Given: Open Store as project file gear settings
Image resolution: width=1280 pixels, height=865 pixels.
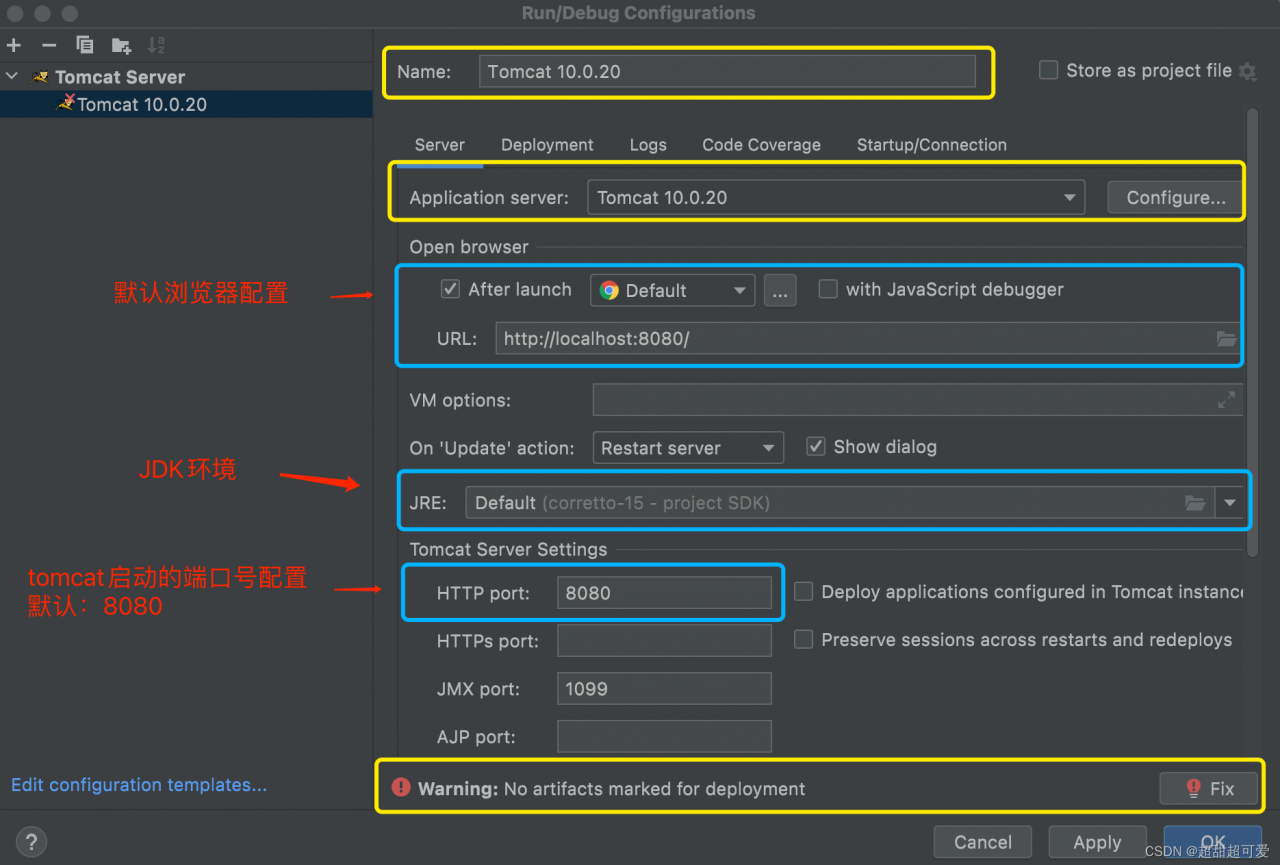Looking at the screenshot, I should click(1247, 71).
